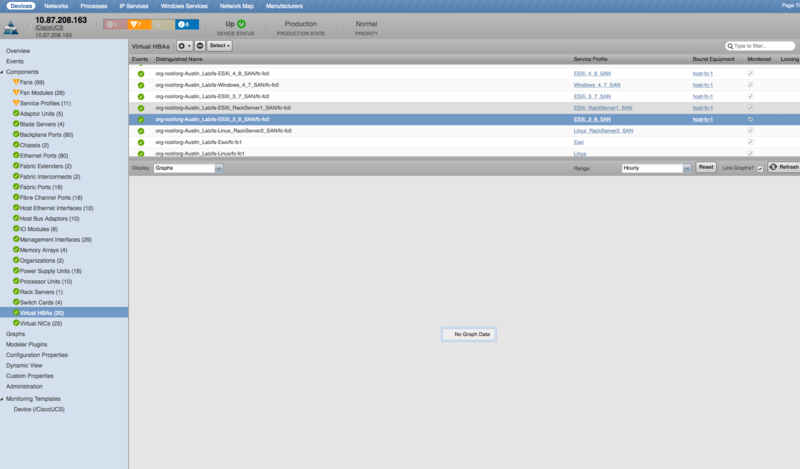Open the ESXi_4_8_SAN service profile link
Viewport: 800px width, 469px height.
point(592,73)
